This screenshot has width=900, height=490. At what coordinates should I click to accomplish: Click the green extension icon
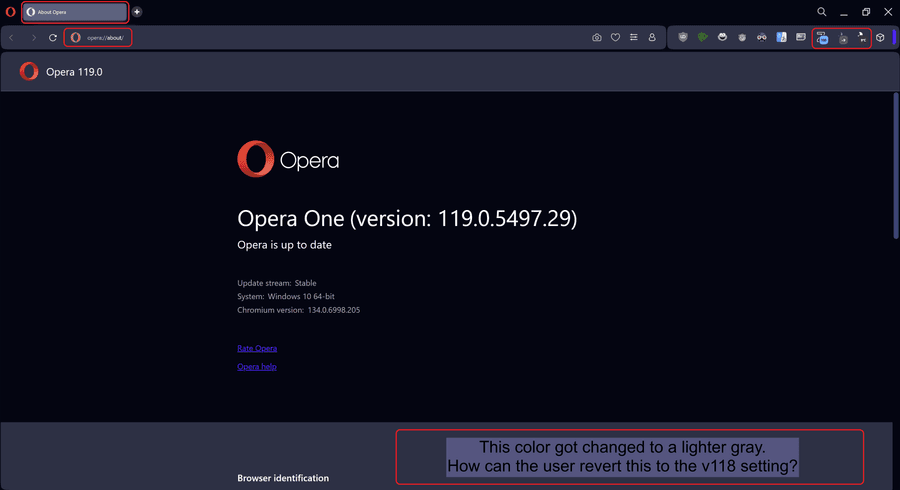point(703,37)
